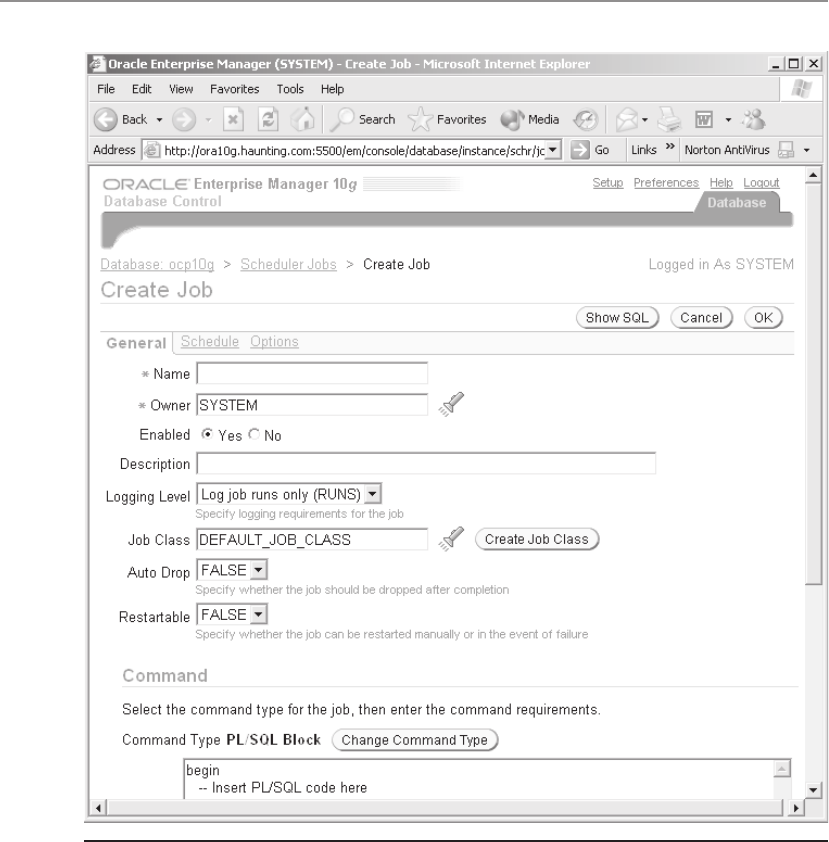Click the Stop page loading icon

(233, 119)
